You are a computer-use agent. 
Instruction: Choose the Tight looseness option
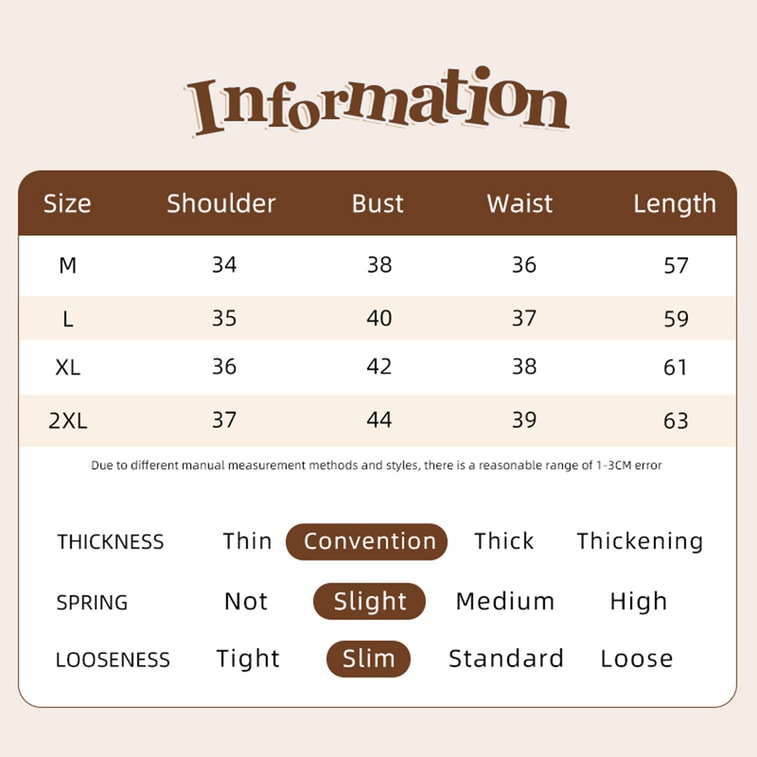click(x=248, y=659)
